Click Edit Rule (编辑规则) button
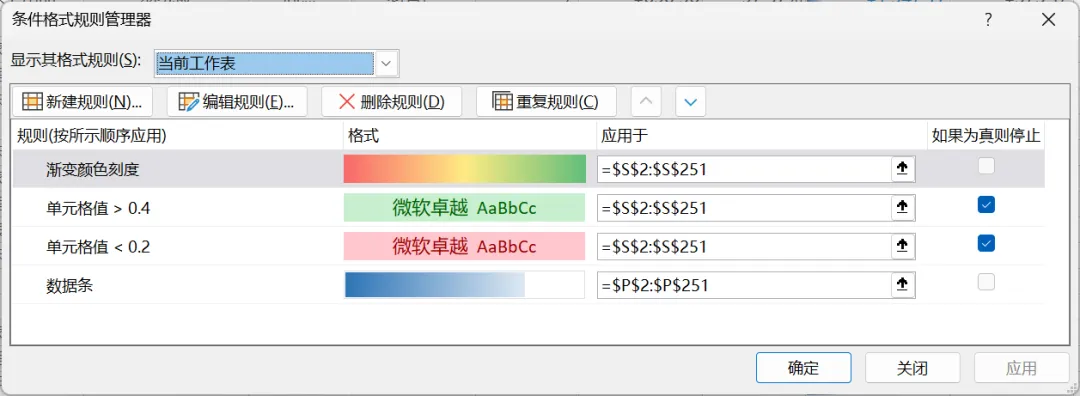This screenshot has width=1080, height=396. click(x=237, y=102)
